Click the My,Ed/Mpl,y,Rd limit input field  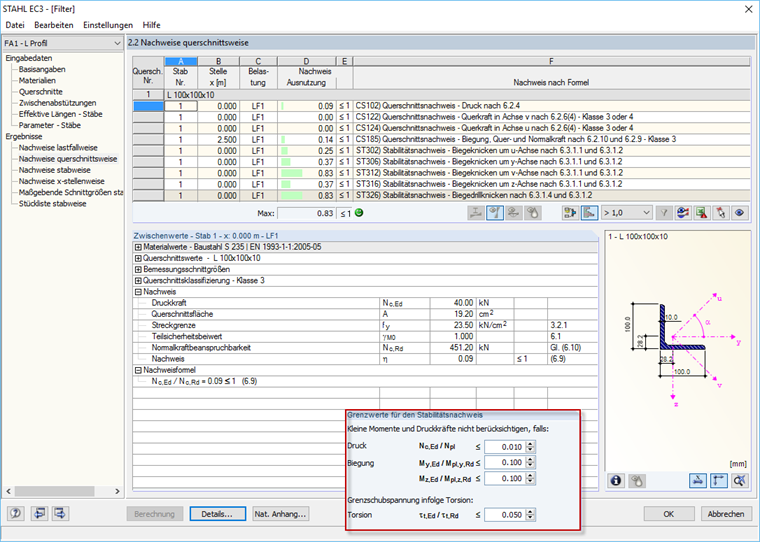505,462
